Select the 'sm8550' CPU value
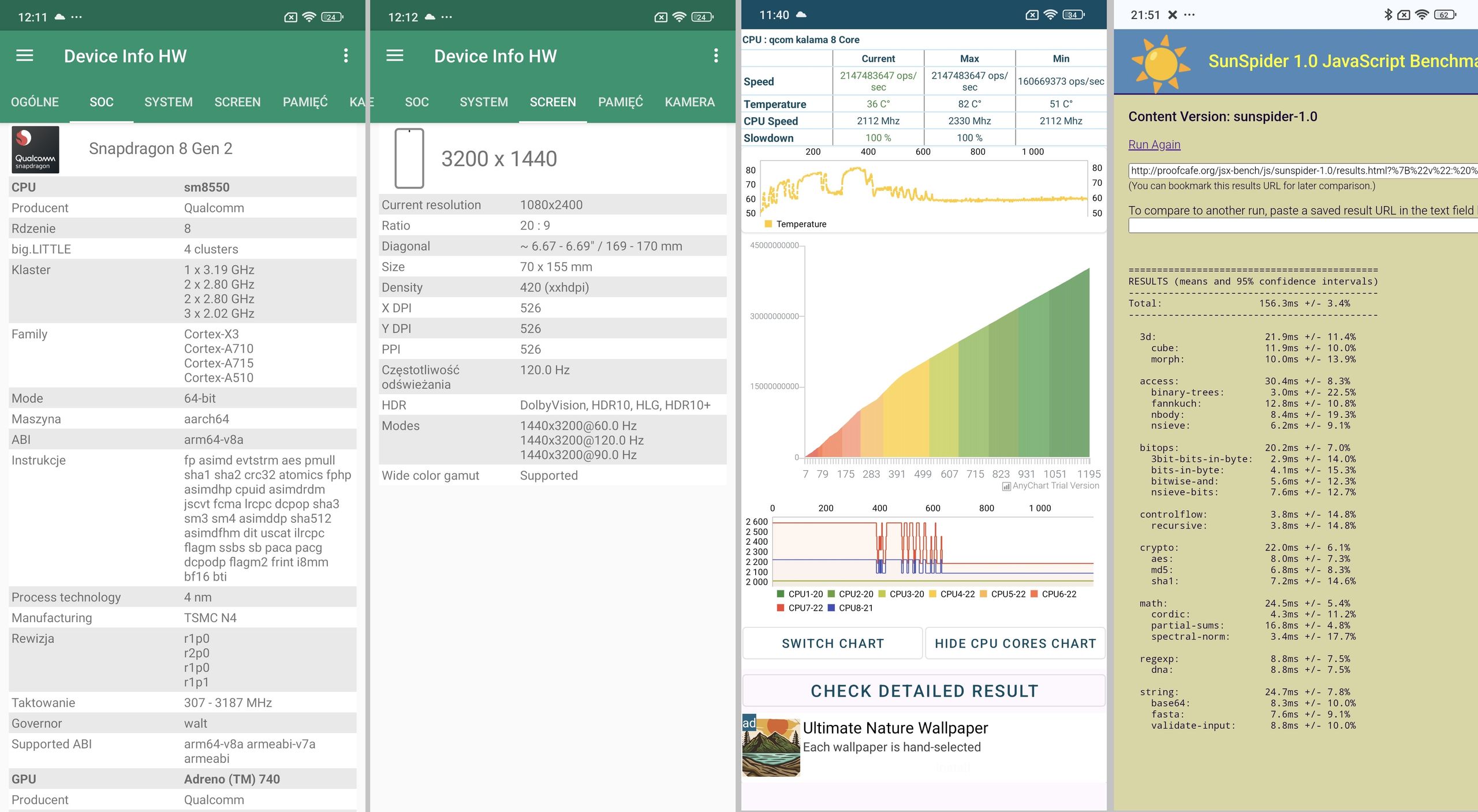 (x=207, y=187)
